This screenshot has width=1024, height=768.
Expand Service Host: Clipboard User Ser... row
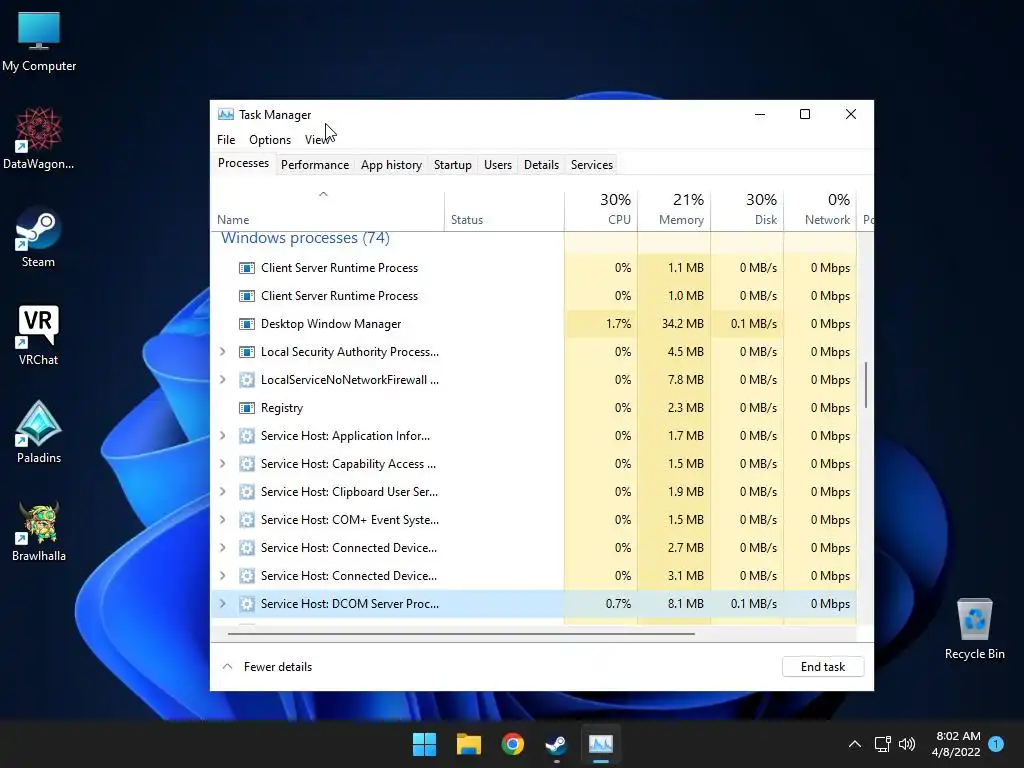(223, 492)
